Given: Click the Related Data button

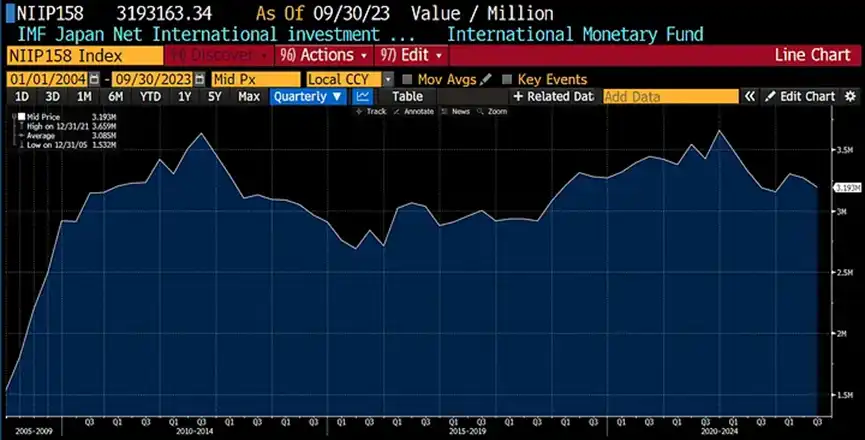Looking at the screenshot, I should pyautogui.click(x=553, y=97).
